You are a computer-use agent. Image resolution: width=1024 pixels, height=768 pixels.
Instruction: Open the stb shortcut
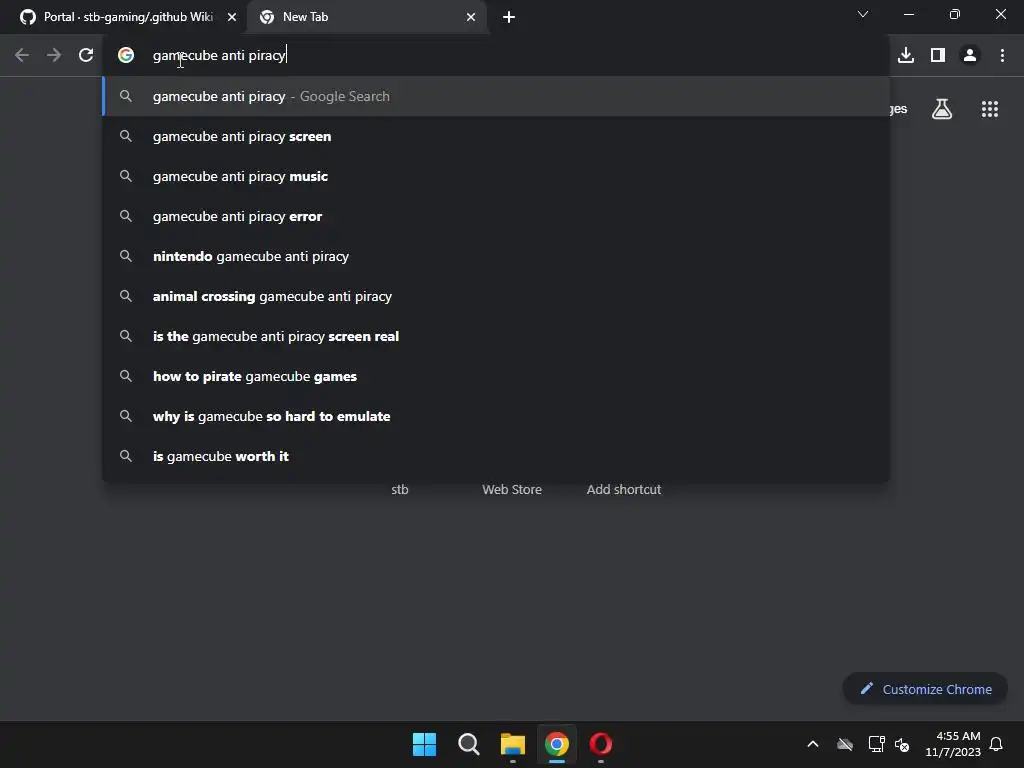(400, 490)
